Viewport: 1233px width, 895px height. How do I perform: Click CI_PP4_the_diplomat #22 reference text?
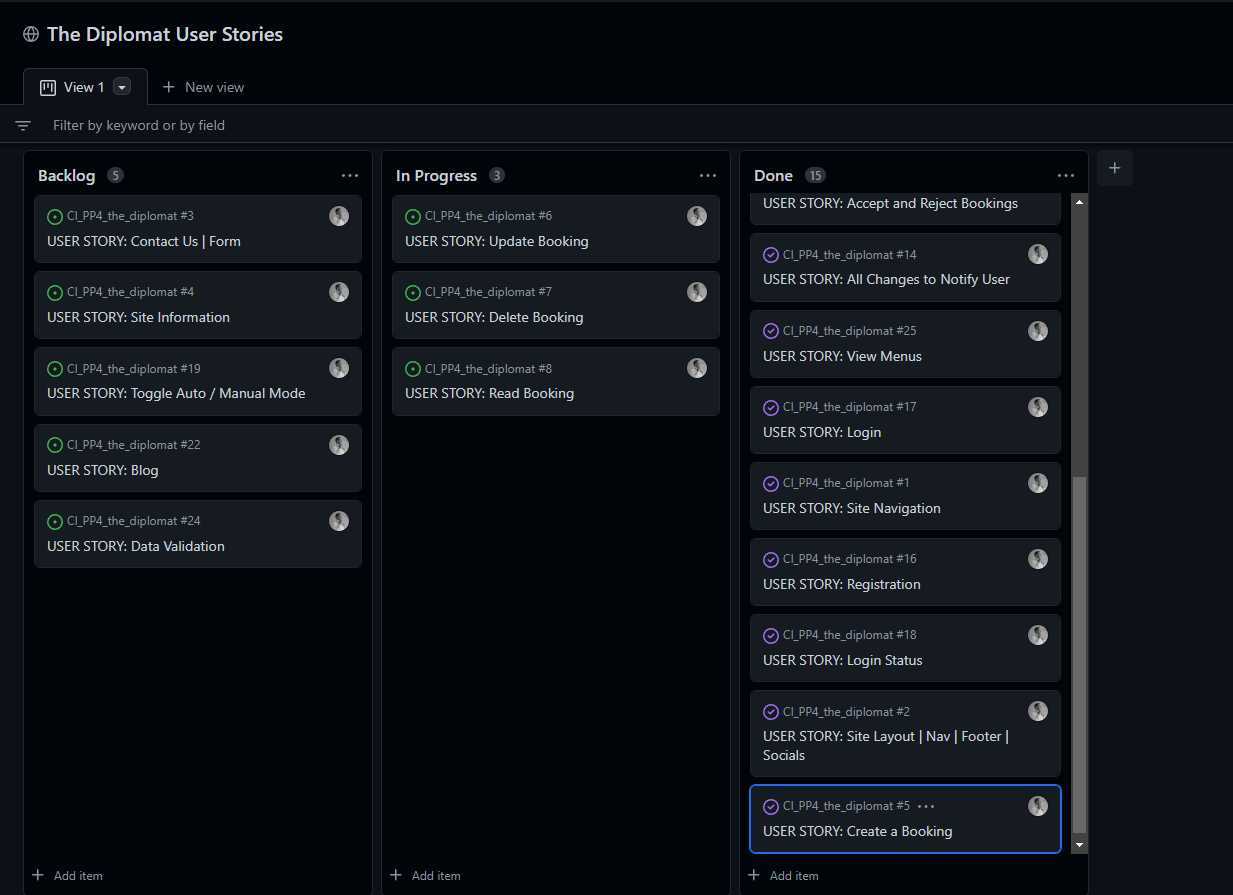(x=134, y=445)
